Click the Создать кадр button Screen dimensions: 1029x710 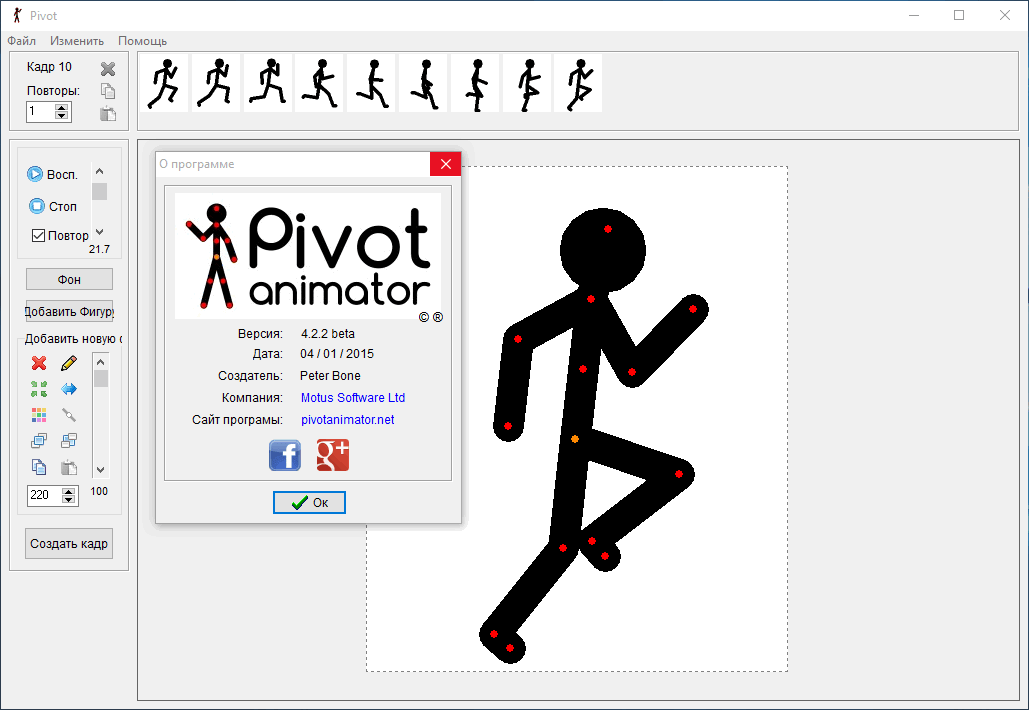(x=69, y=544)
